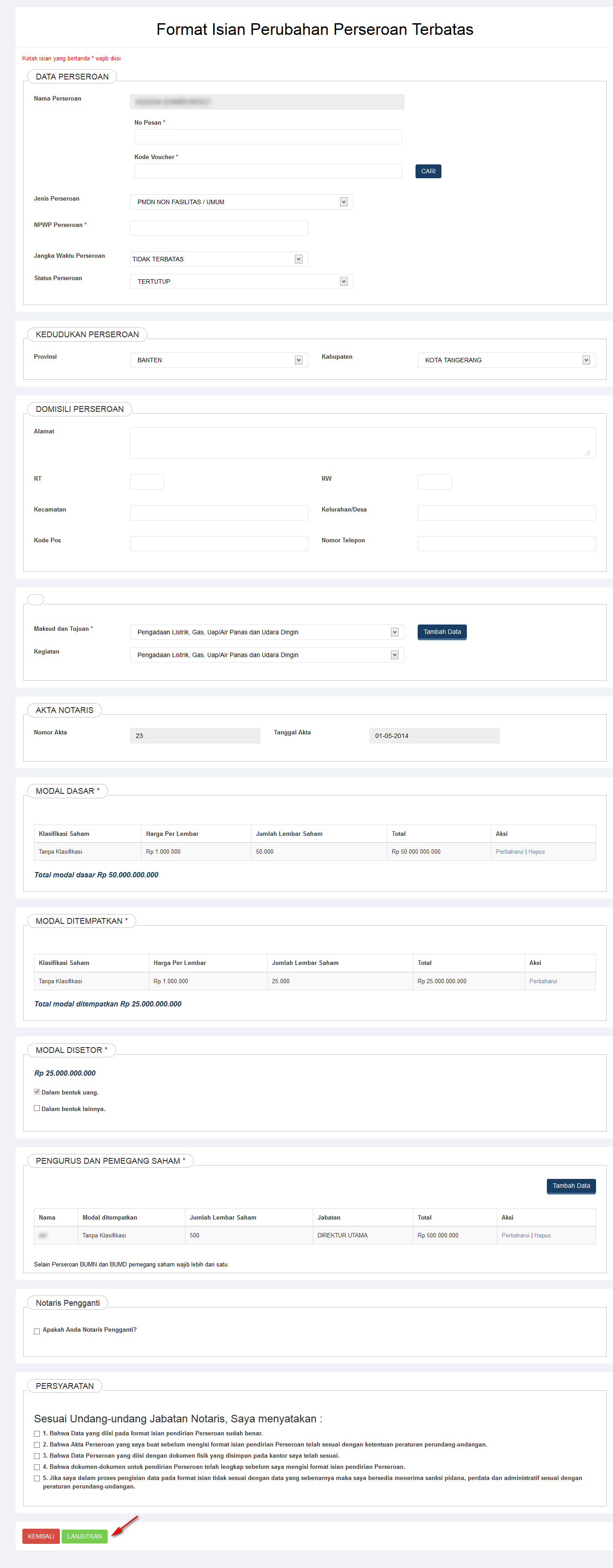The image size is (613, 1568).
Task: Click the CARI voucher search button
Action: click(428, 171)
